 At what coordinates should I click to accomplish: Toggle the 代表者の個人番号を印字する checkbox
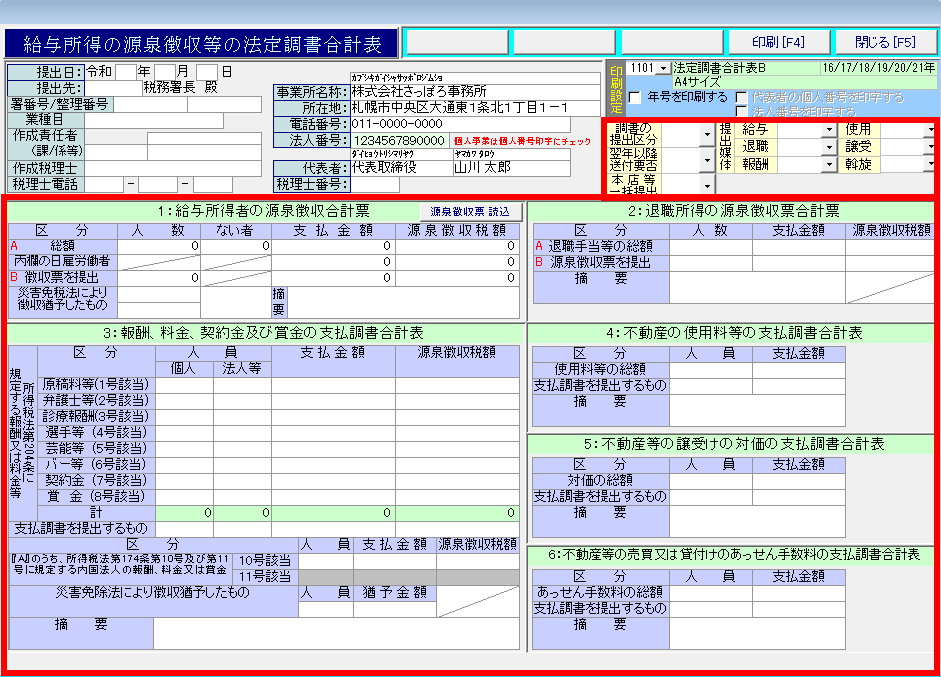pos(741,98)
